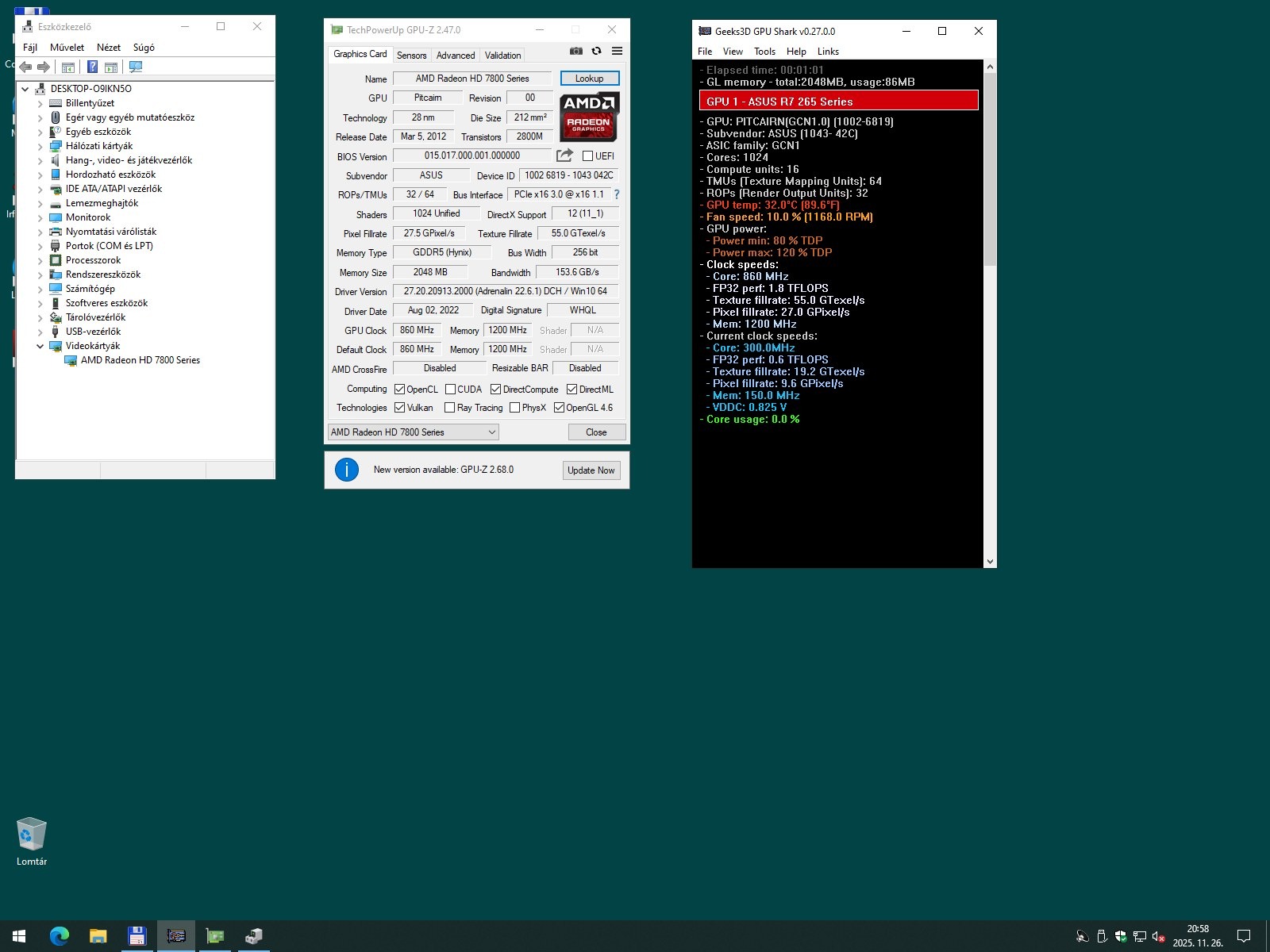Switch to GPU Shark on the taskbar
The height and width of the screenshot is (952, 1270).
click(x=175, y=936)
